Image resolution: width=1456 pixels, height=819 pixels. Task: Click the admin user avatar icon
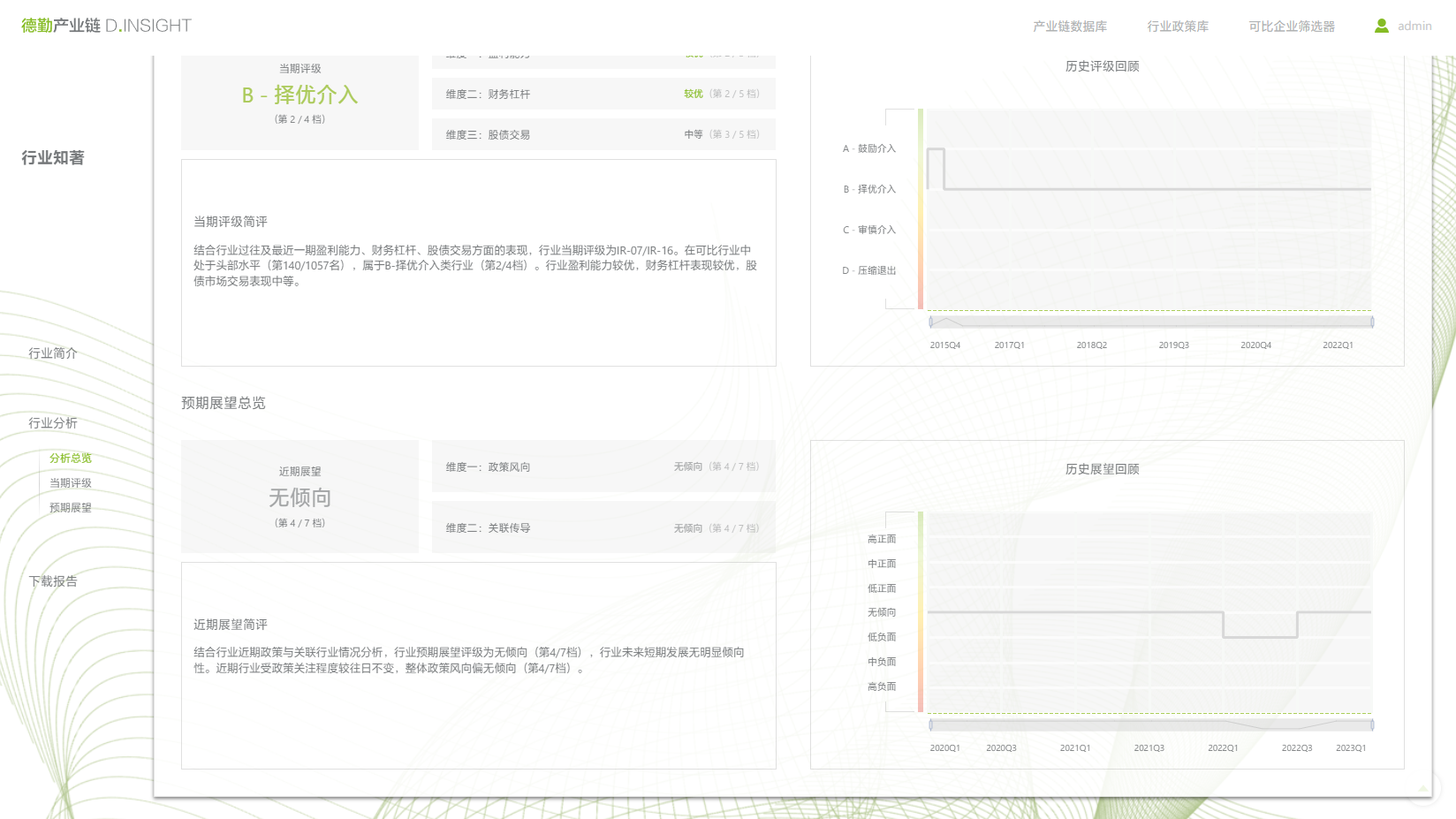pyautogui.click(x=1382, y=26)
